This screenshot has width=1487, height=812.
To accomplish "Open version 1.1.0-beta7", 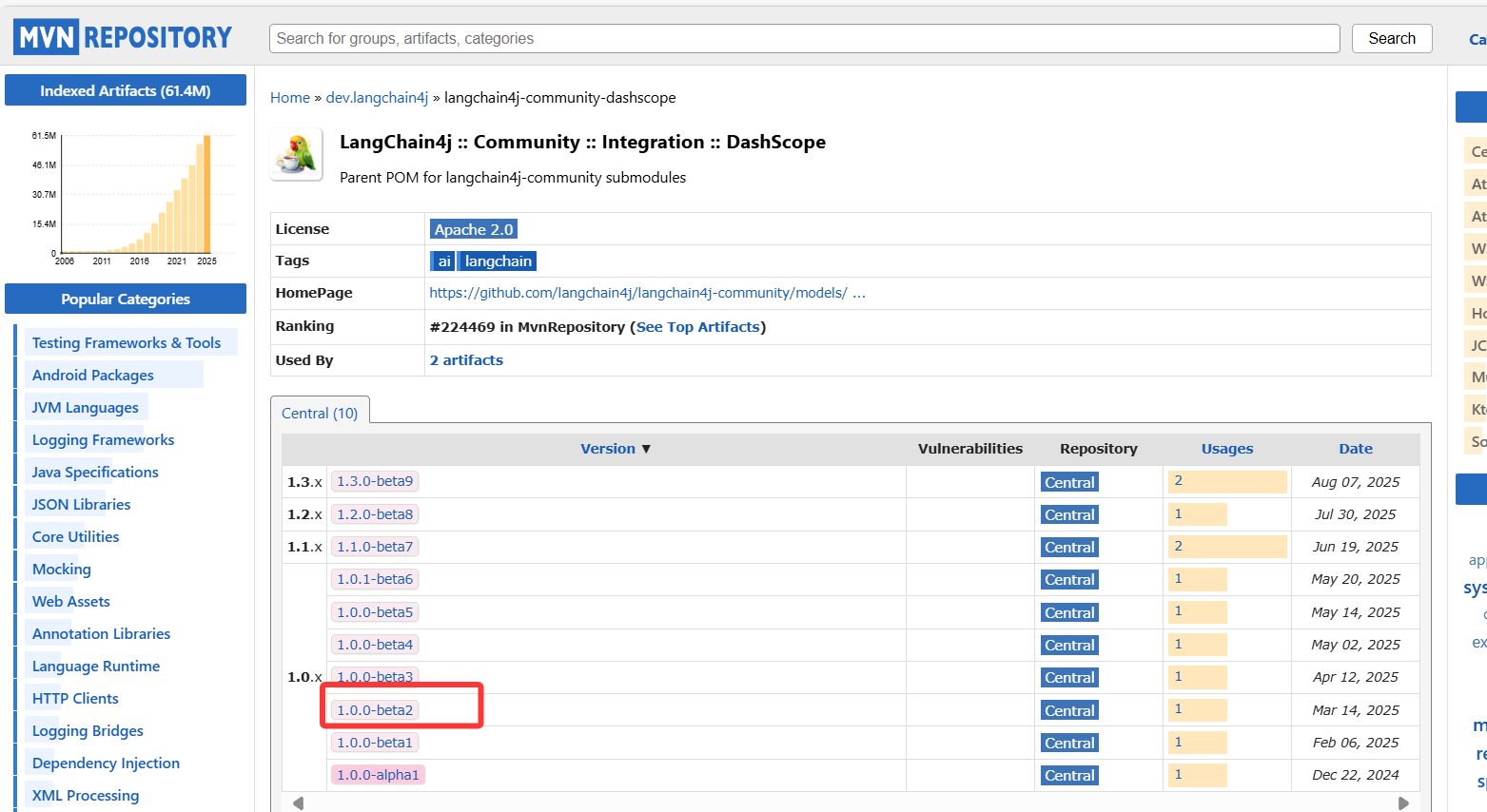I will click(375, 547).
